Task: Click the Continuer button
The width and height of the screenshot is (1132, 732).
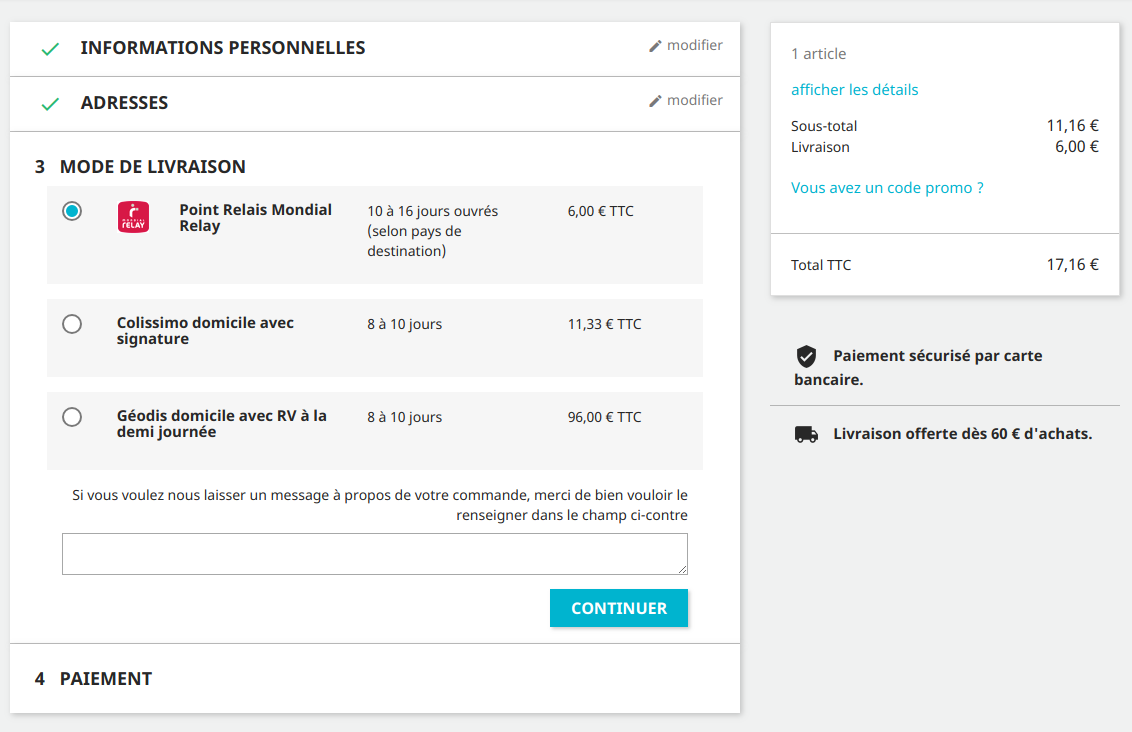Action: [619, 608]
